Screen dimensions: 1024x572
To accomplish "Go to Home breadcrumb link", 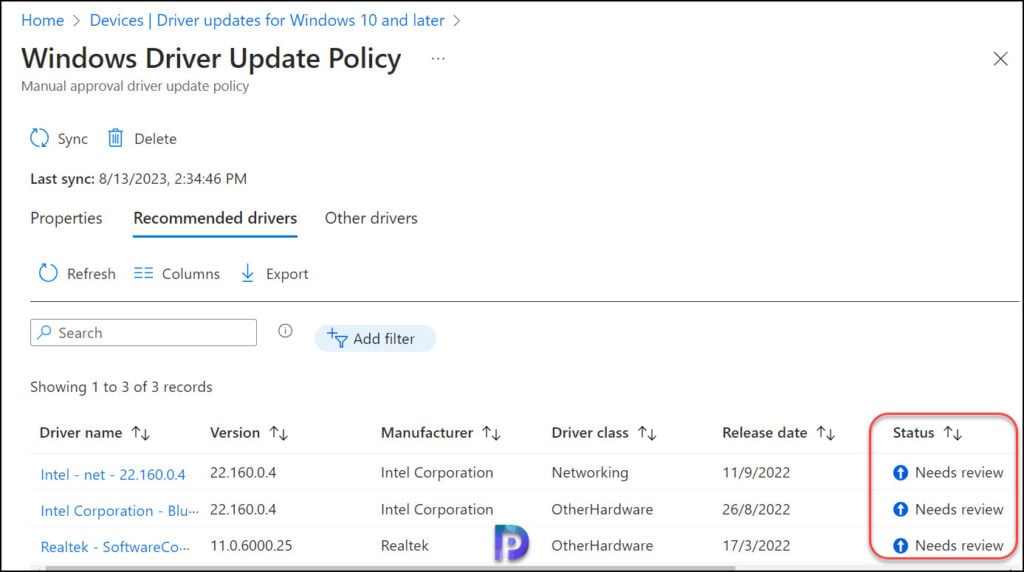I will 42,20.
